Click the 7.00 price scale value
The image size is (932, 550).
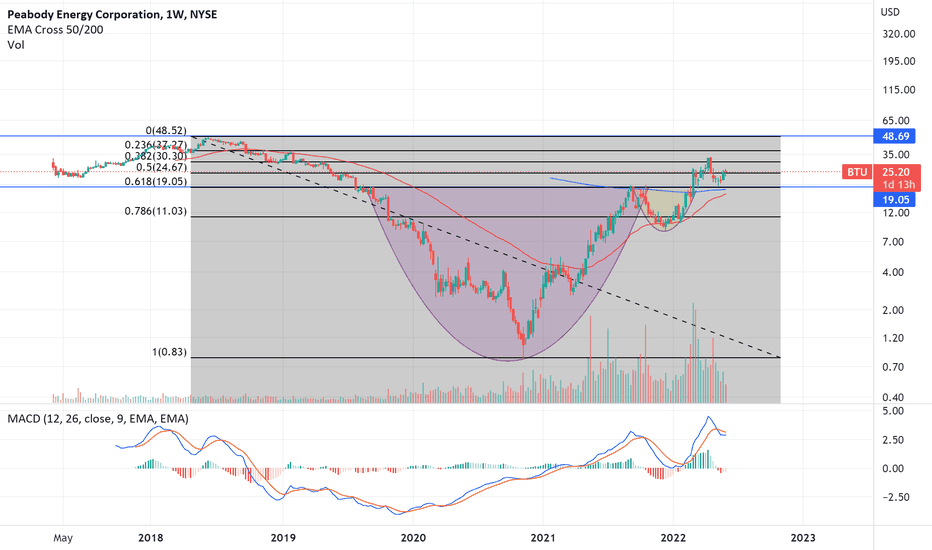[x=893, y=242]
